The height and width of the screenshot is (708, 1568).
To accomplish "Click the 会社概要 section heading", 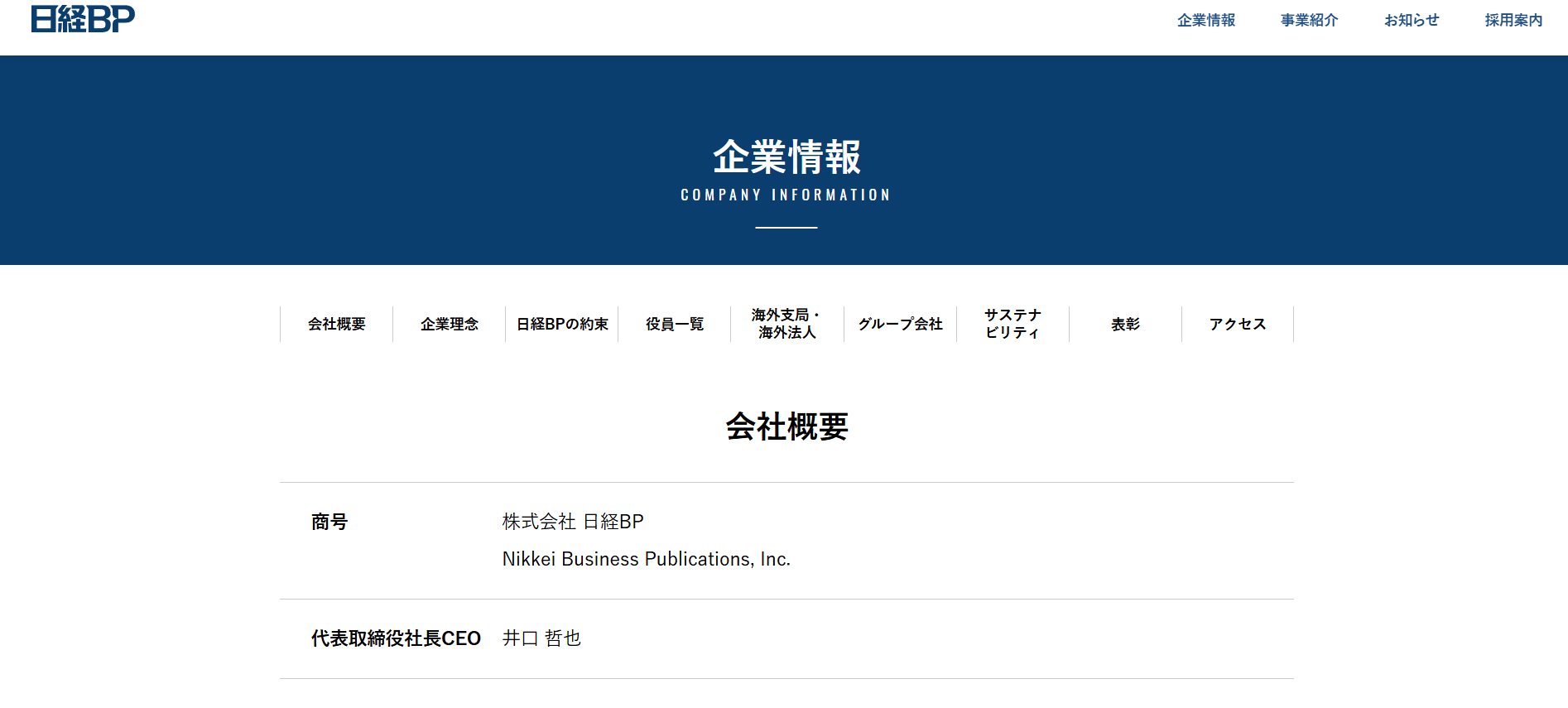I will (x=786, y=426).
